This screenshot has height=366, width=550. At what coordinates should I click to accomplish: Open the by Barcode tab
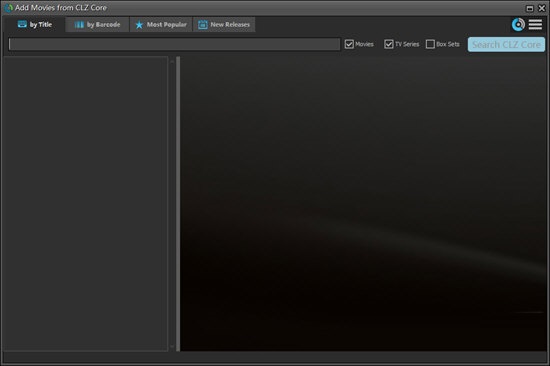click(97, 25)
